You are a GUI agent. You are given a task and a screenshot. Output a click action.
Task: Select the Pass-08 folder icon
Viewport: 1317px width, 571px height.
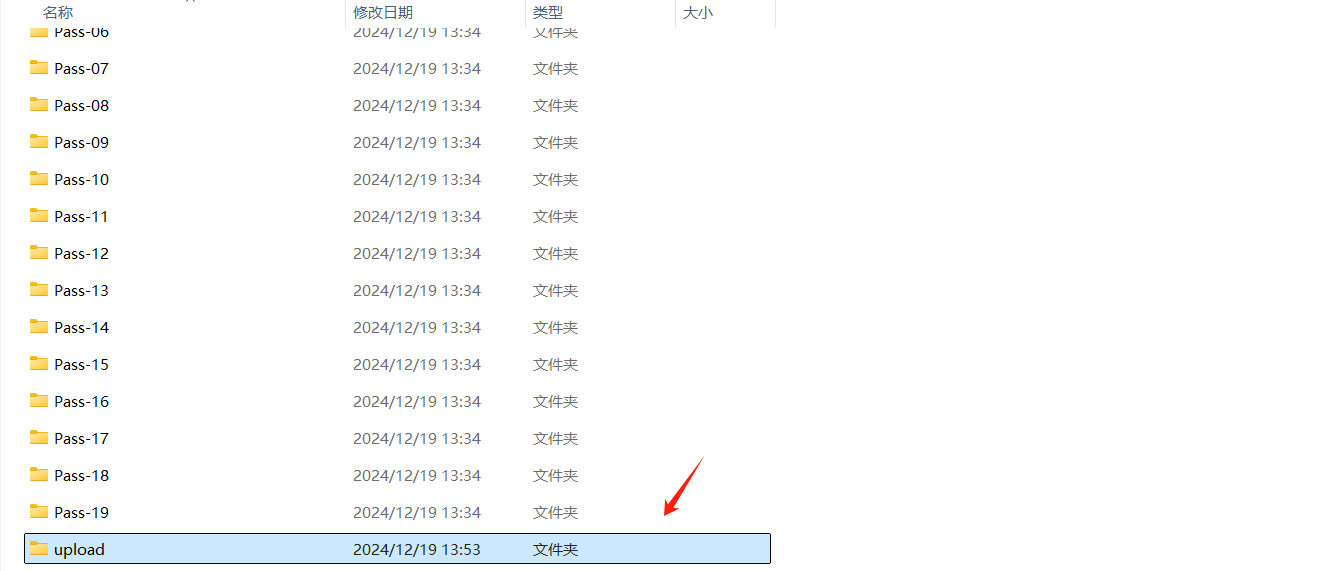[39, 105]
